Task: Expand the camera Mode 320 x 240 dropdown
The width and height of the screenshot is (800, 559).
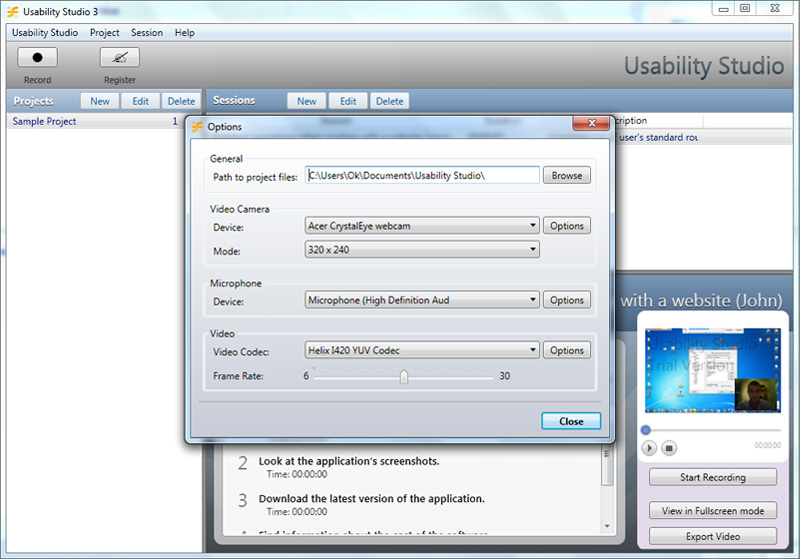Action: [422, 250]
